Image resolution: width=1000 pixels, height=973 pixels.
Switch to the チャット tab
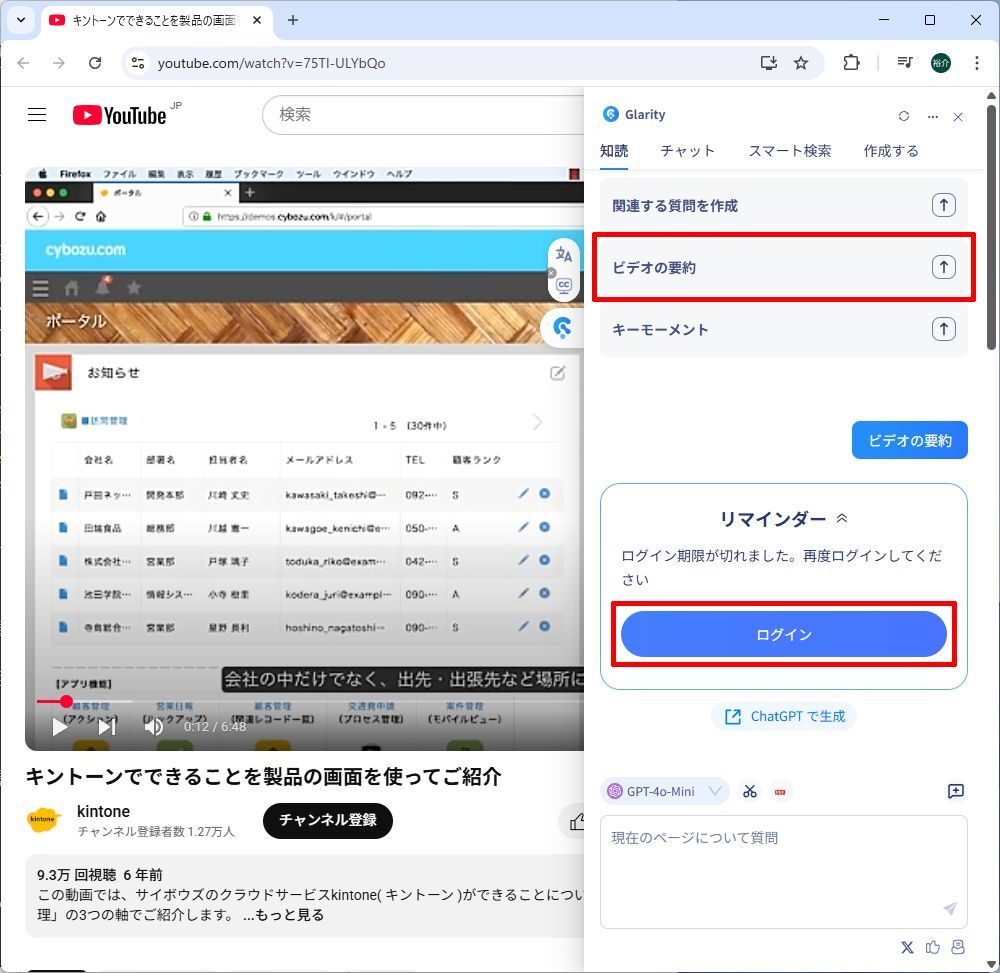[x=688, y=151]
